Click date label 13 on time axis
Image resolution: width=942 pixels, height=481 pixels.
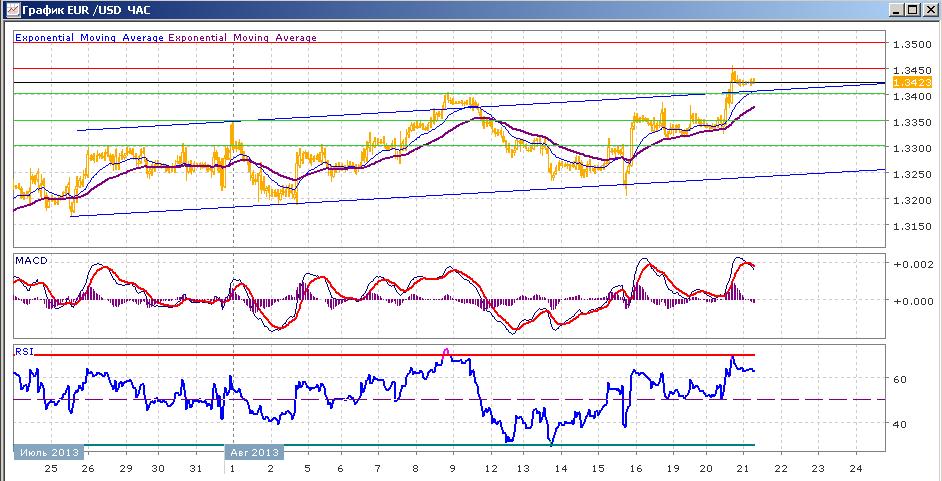523,468
